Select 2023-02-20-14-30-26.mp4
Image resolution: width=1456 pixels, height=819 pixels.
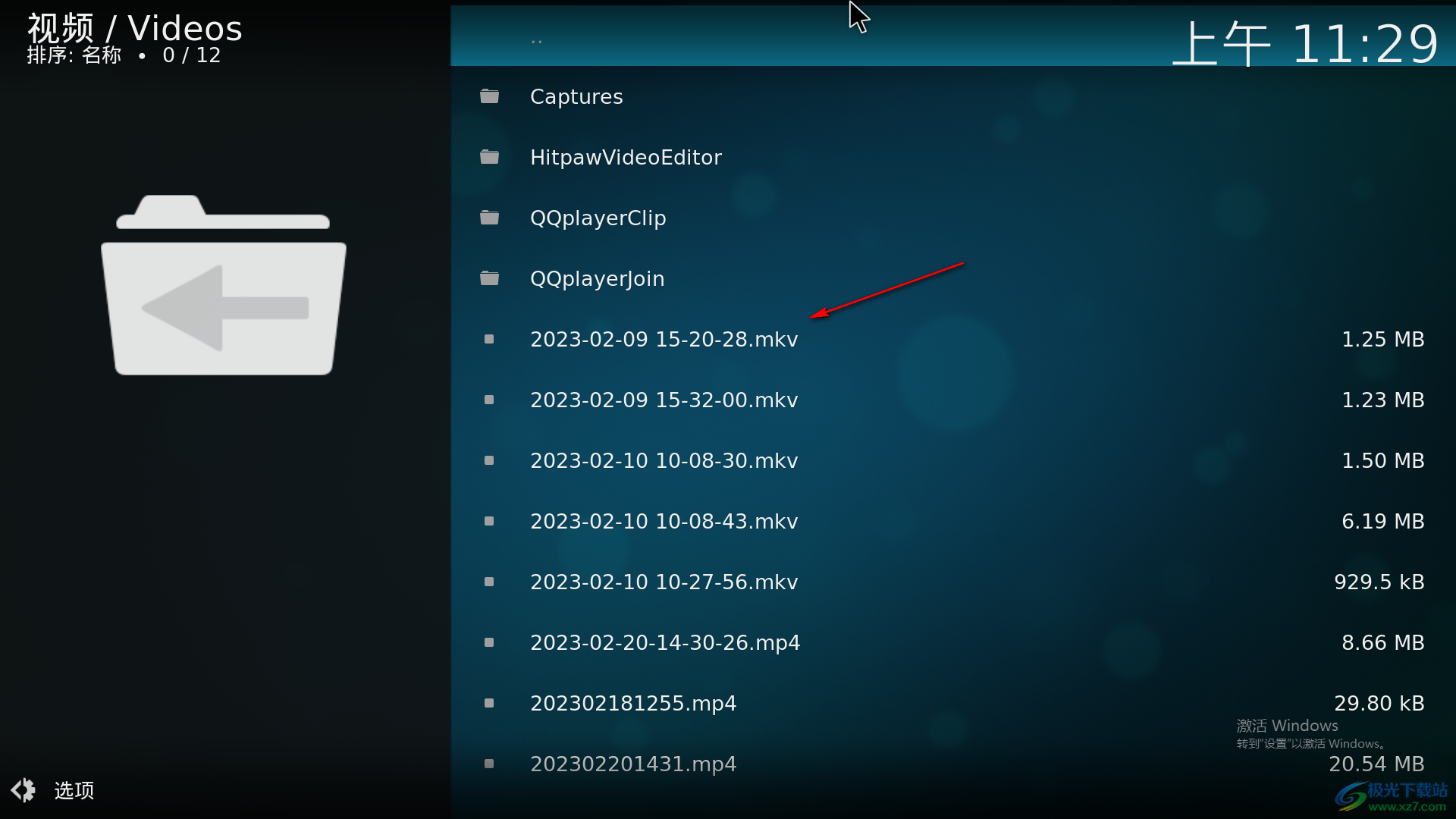point(952,642)
